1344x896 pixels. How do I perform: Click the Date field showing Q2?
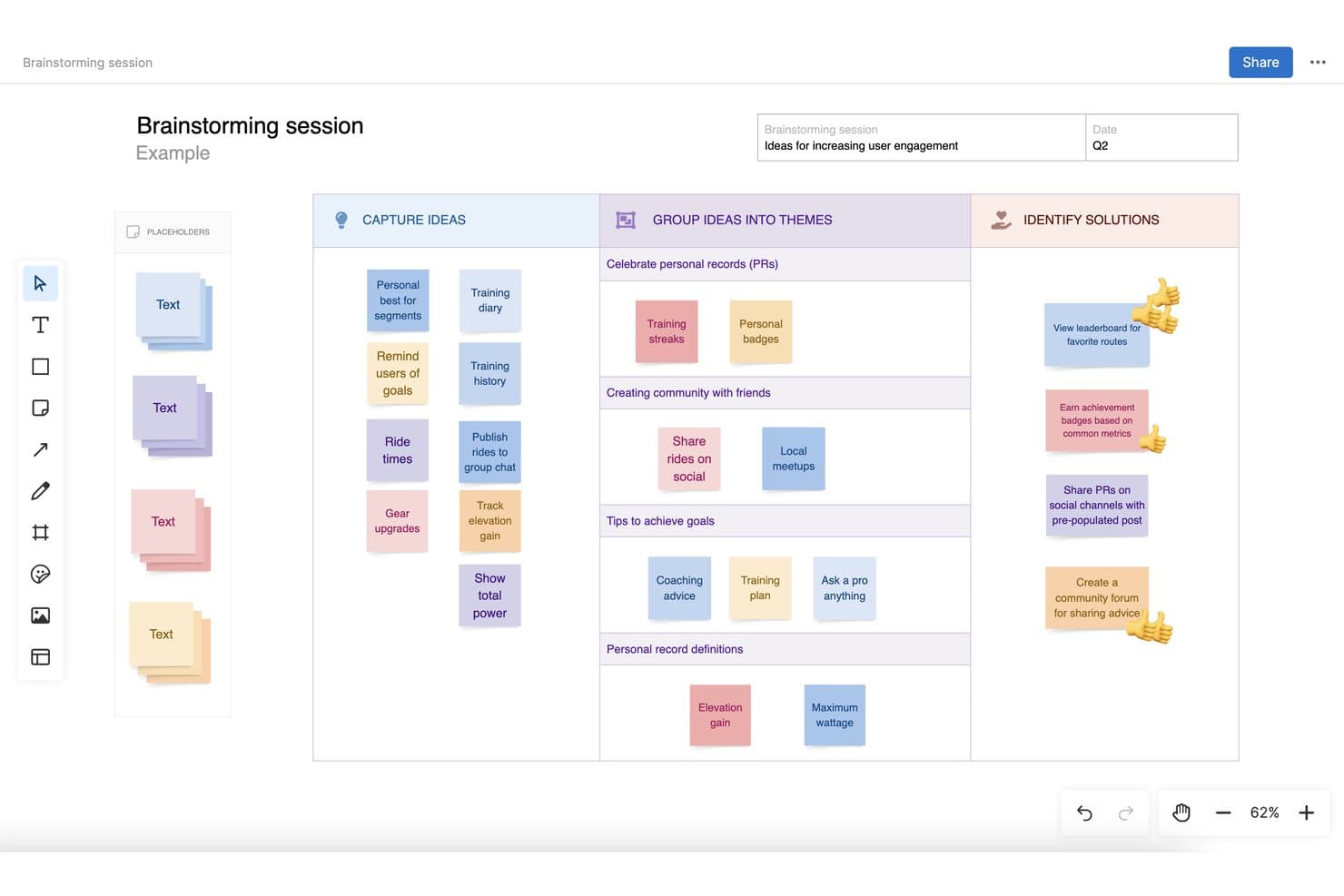click(x=1161, y=138)
